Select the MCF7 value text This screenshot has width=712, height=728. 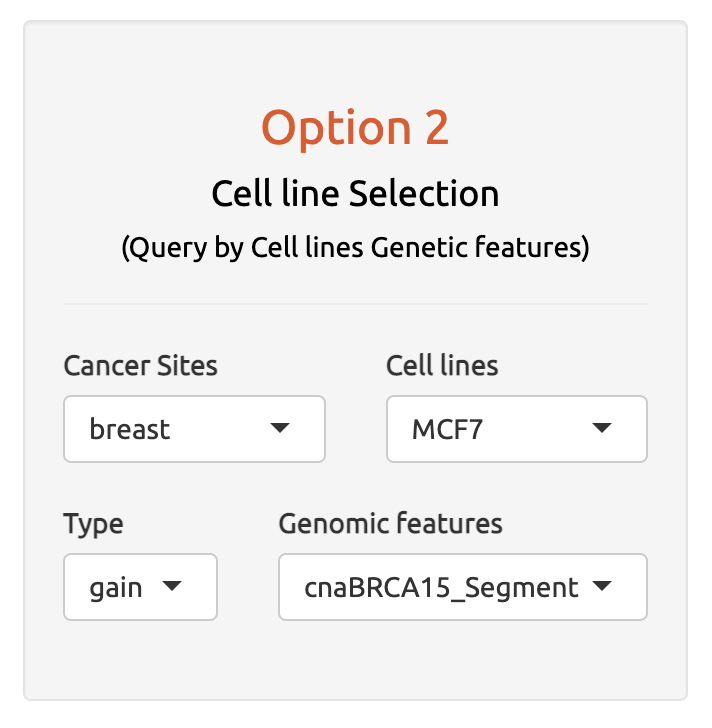447,429
